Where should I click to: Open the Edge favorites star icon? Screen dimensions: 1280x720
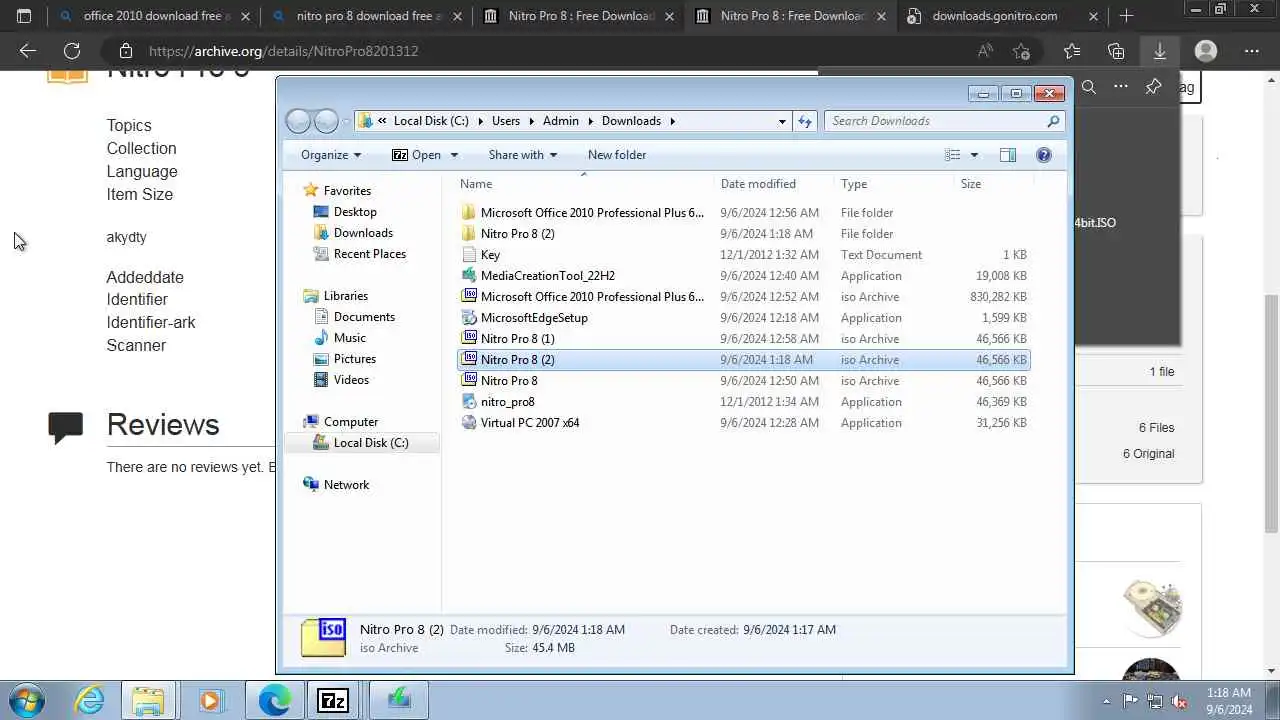[1072, 51]
